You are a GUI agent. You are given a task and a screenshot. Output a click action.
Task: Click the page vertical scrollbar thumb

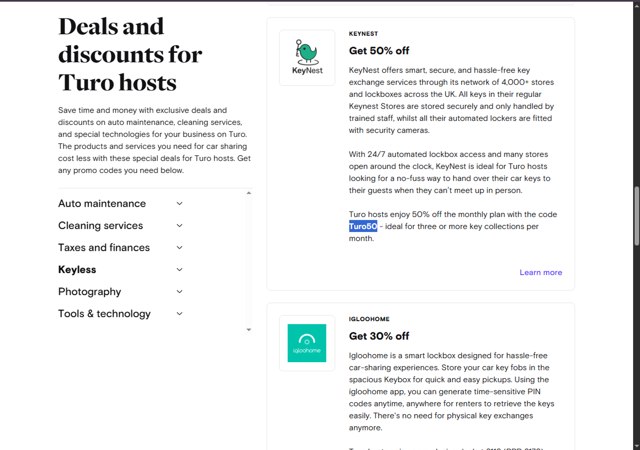[636, 216]
